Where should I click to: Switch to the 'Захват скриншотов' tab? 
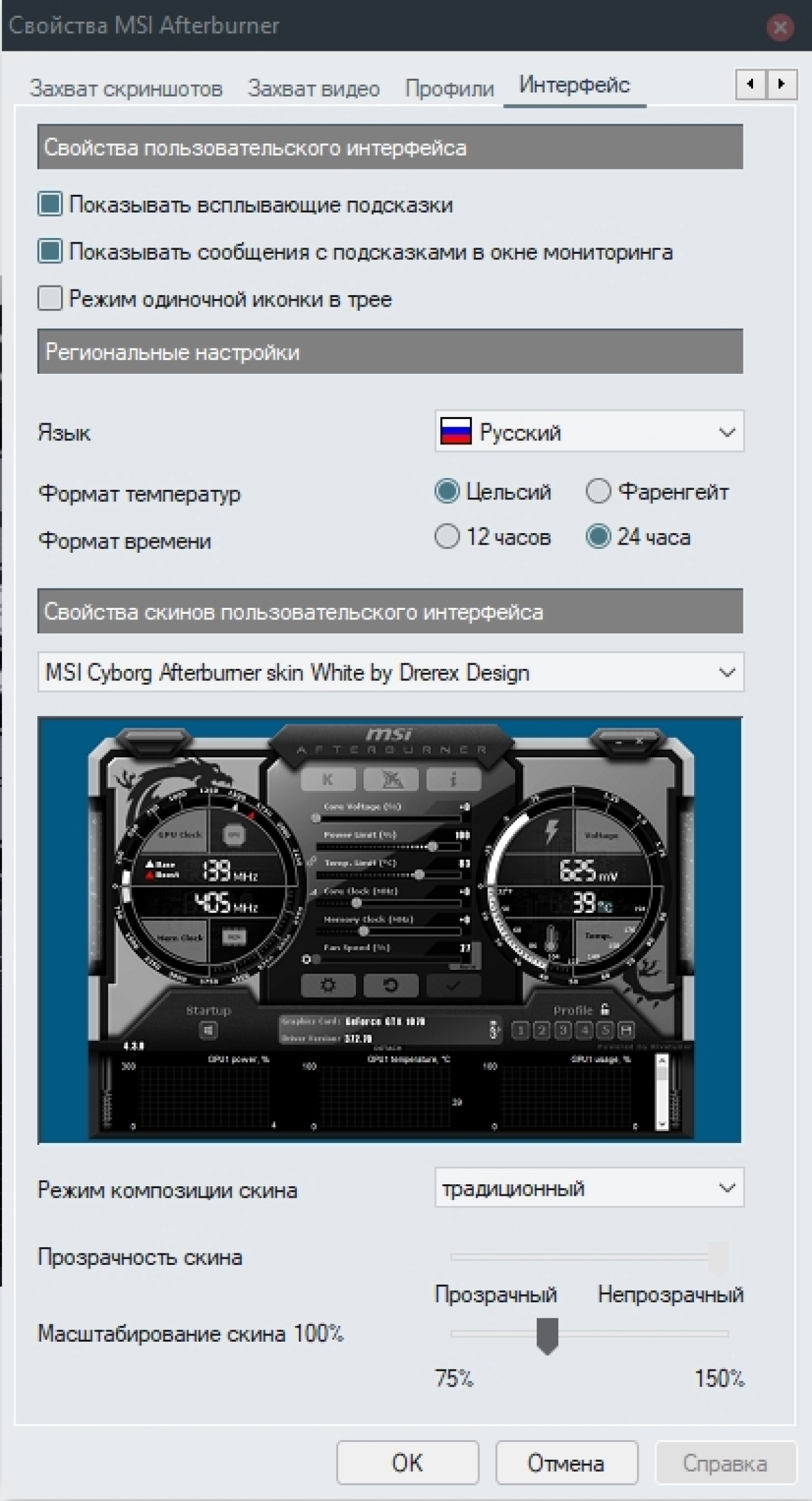126,88
